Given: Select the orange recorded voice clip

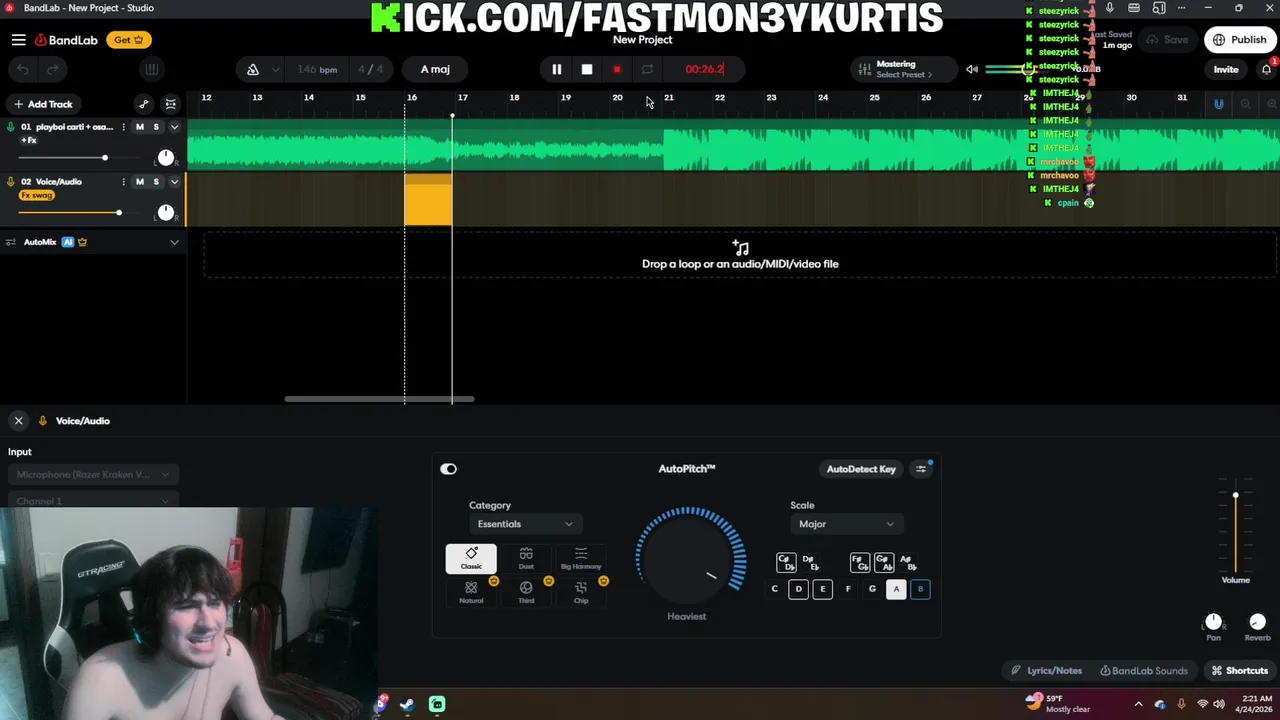Looking at the screenshot, I should (x=428, y=199).
